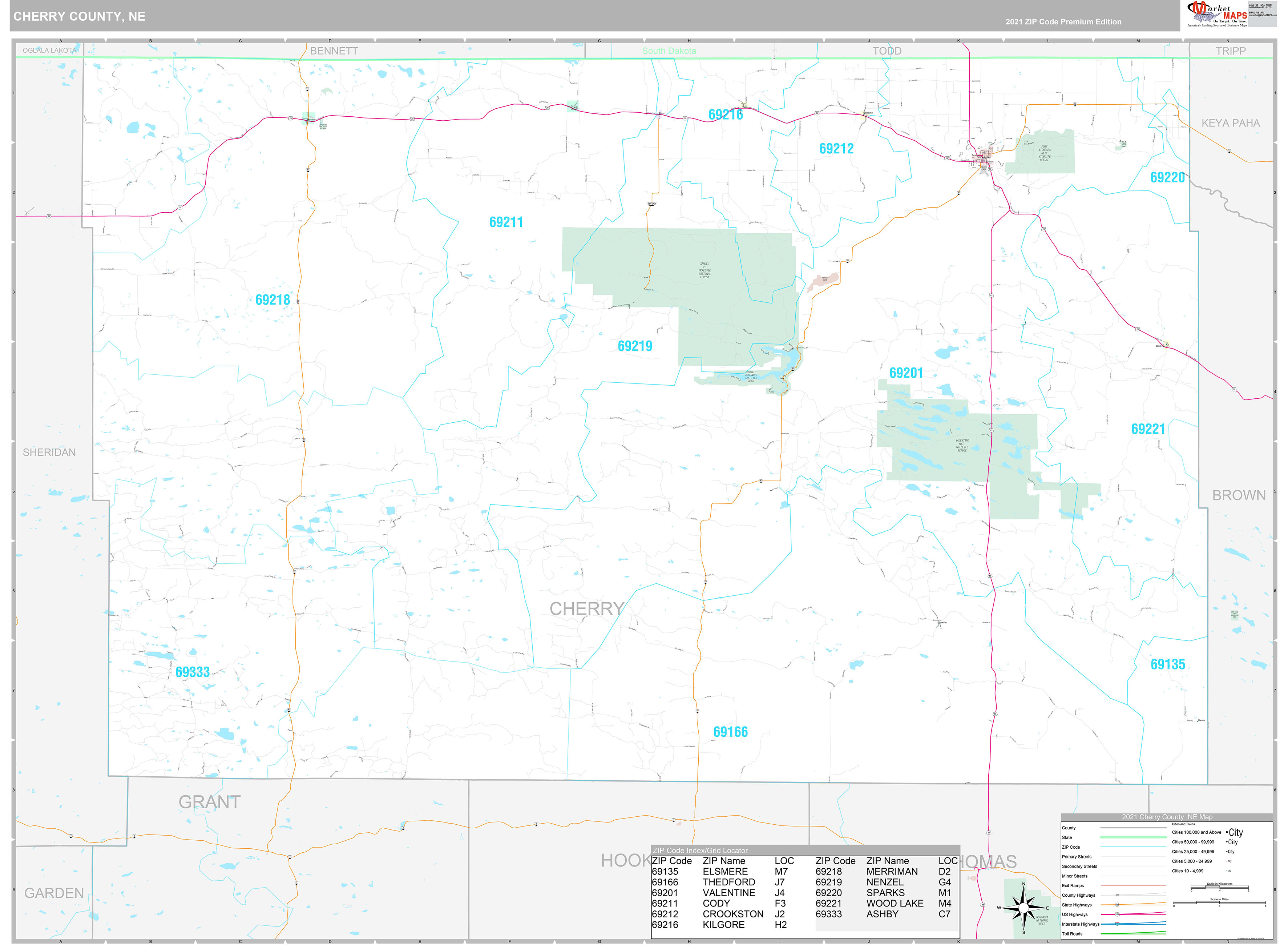
Task: Click grid locator M7 in the index table
Action: (x=781, y=872)
